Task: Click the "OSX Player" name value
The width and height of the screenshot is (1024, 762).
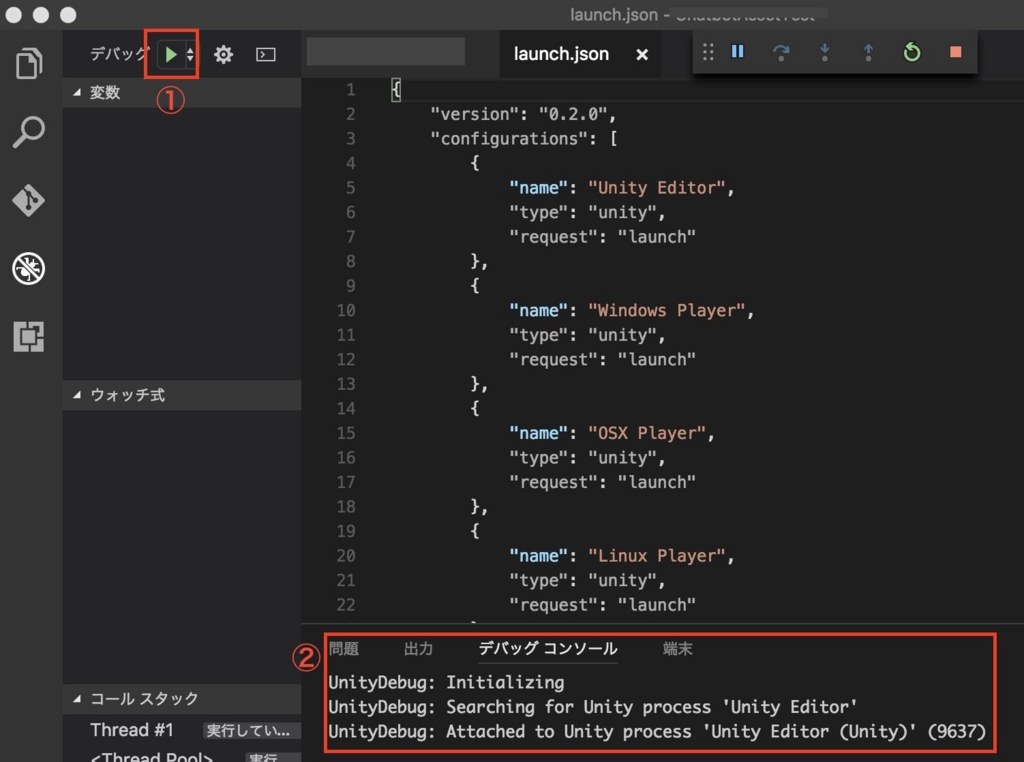Action: coord(647,433)
